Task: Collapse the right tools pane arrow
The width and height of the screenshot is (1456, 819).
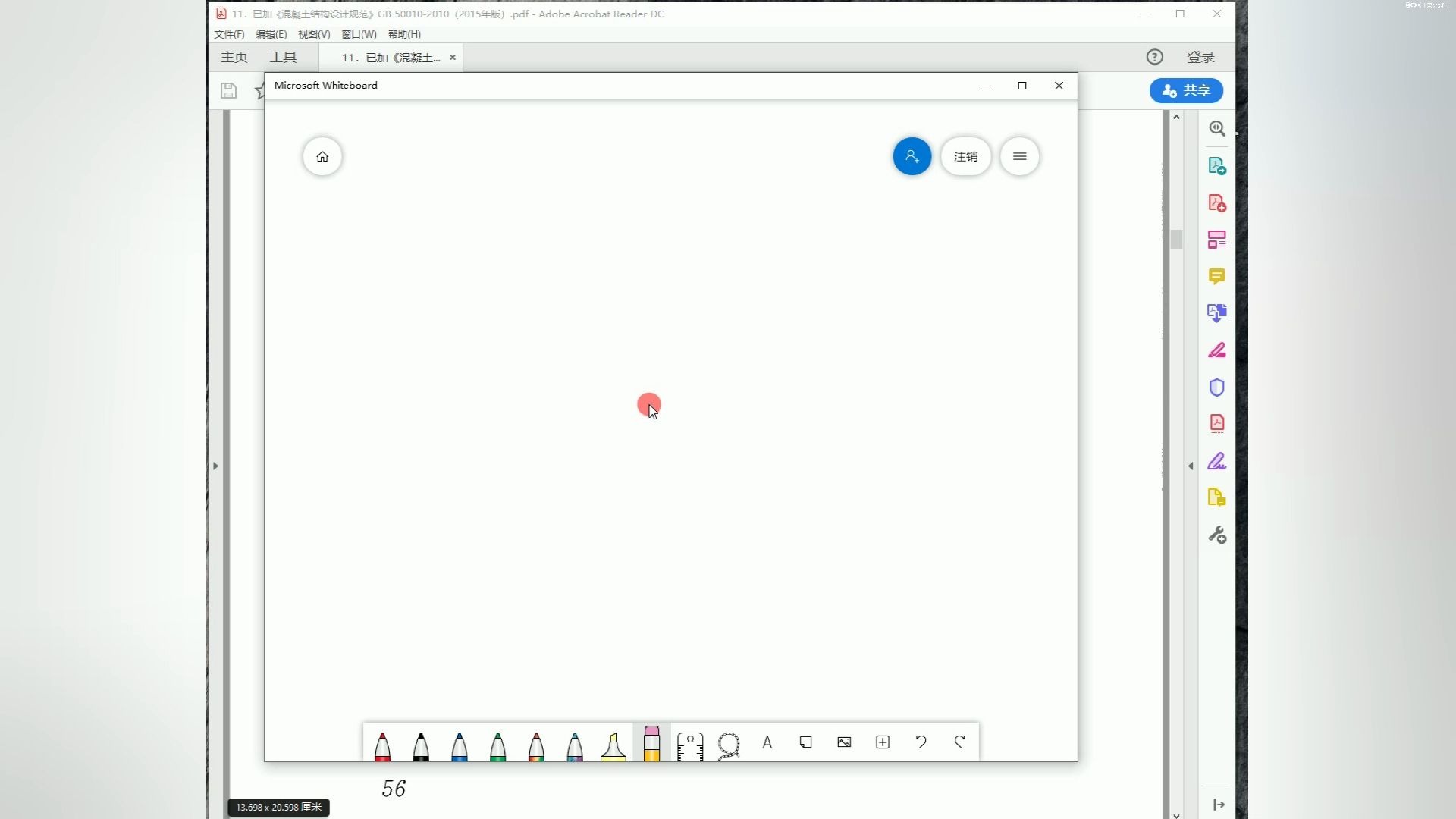Action: 1191,466
